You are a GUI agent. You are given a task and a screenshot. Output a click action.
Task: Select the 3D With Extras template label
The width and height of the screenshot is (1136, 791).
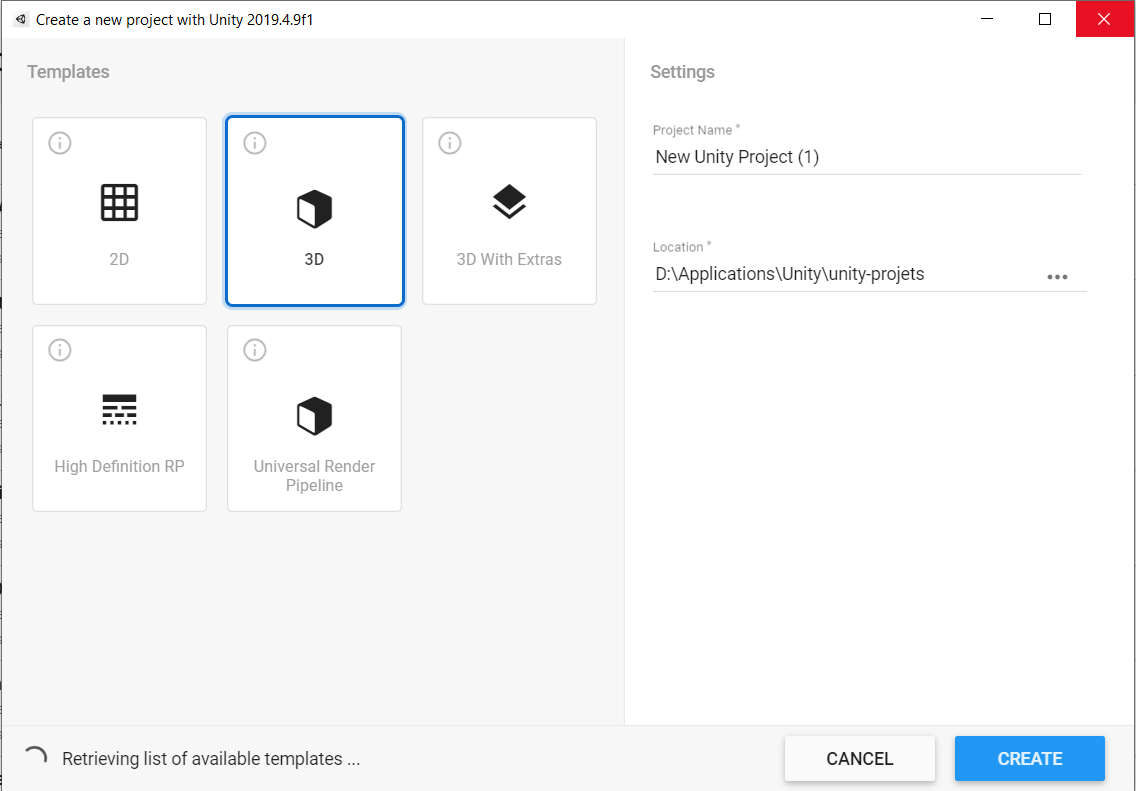click(509, 259)
